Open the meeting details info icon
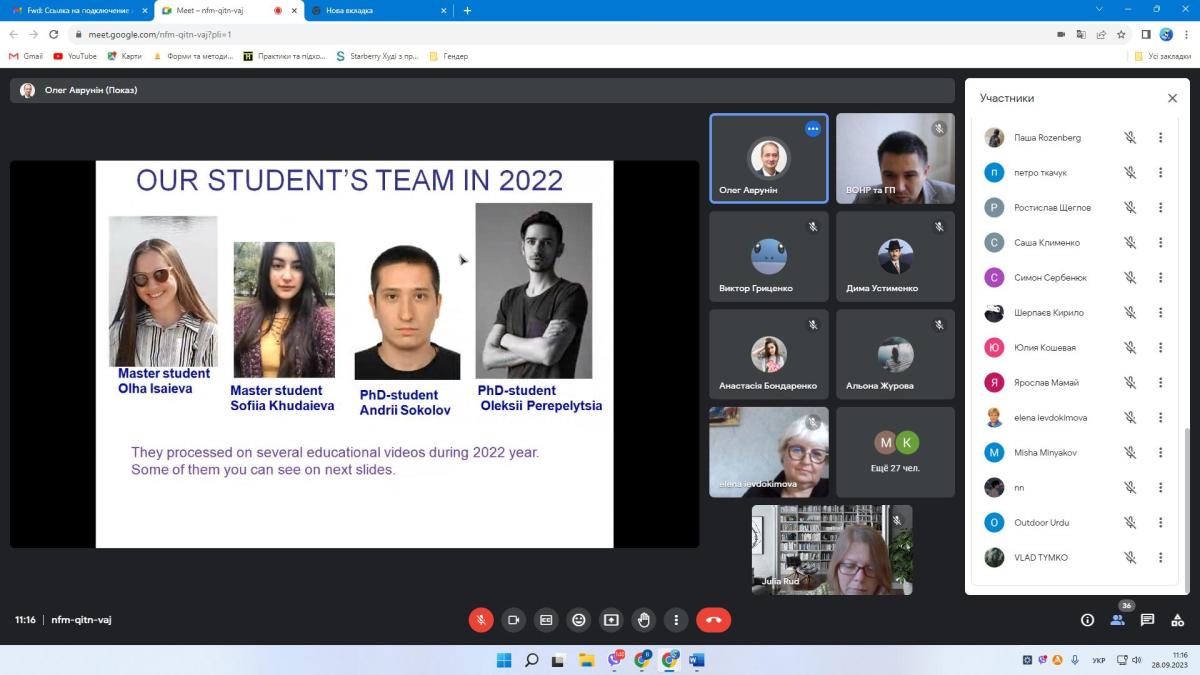Image resolution: width=1200 pixels, height=675 pixels. (x=1087, y=620)
